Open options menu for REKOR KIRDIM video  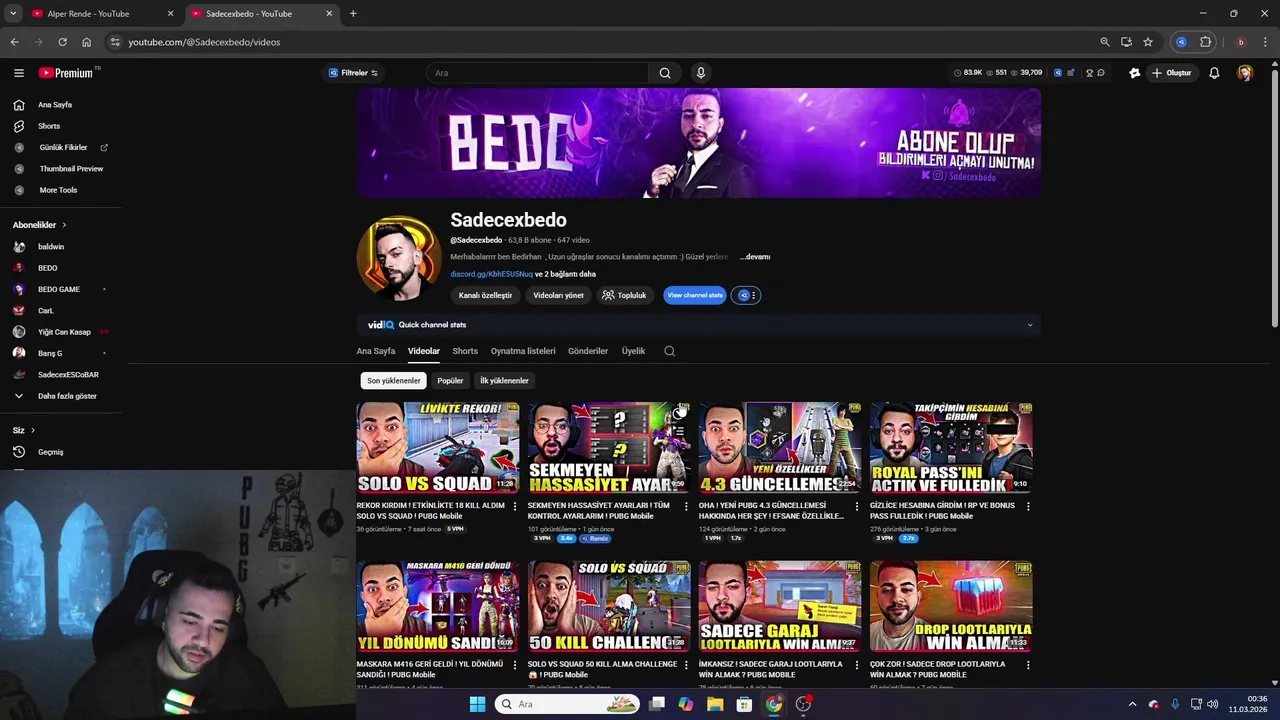pyautogui.click(x=515, y=506)
